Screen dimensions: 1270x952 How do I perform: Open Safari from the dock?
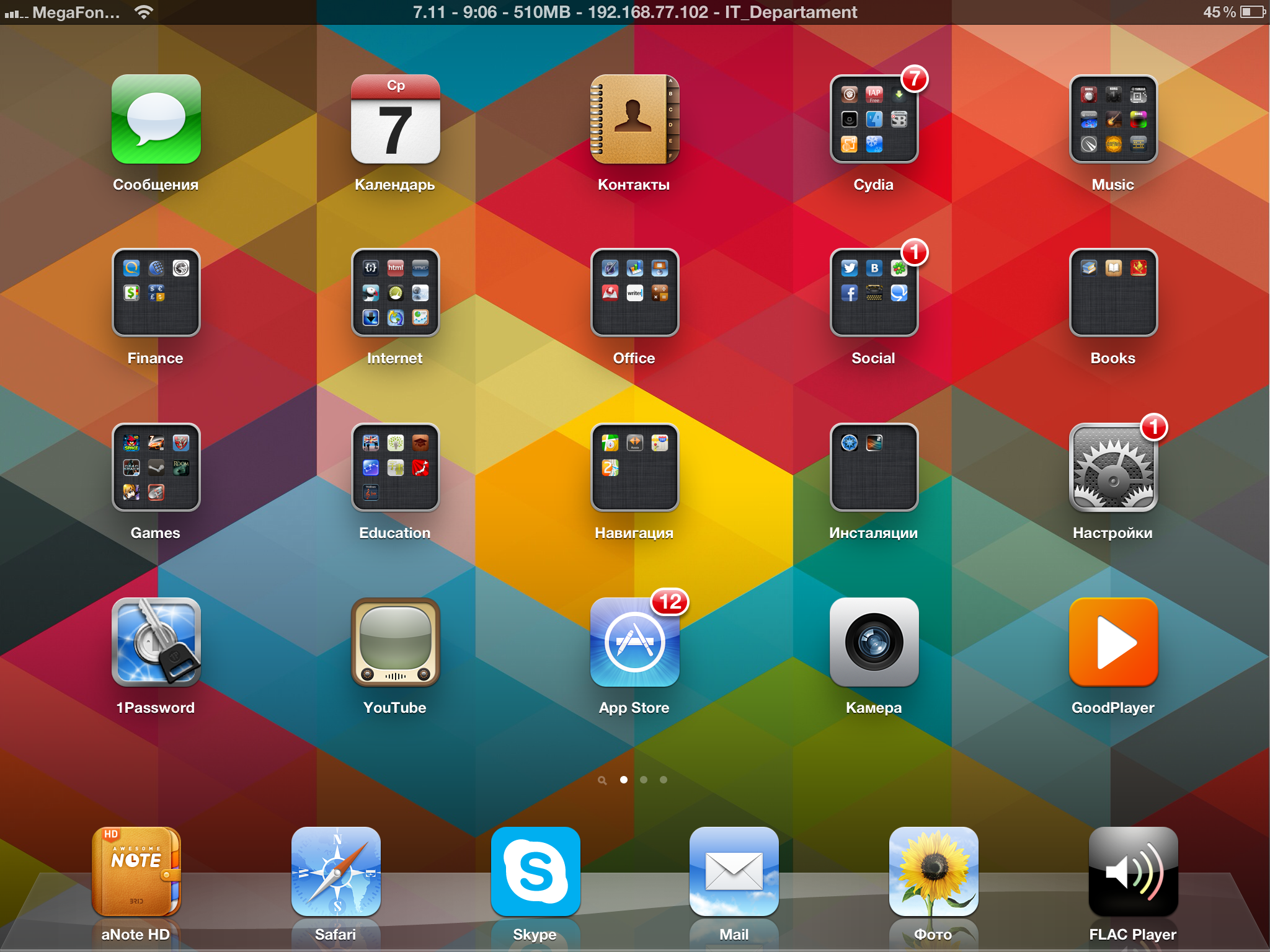[335, 871]
